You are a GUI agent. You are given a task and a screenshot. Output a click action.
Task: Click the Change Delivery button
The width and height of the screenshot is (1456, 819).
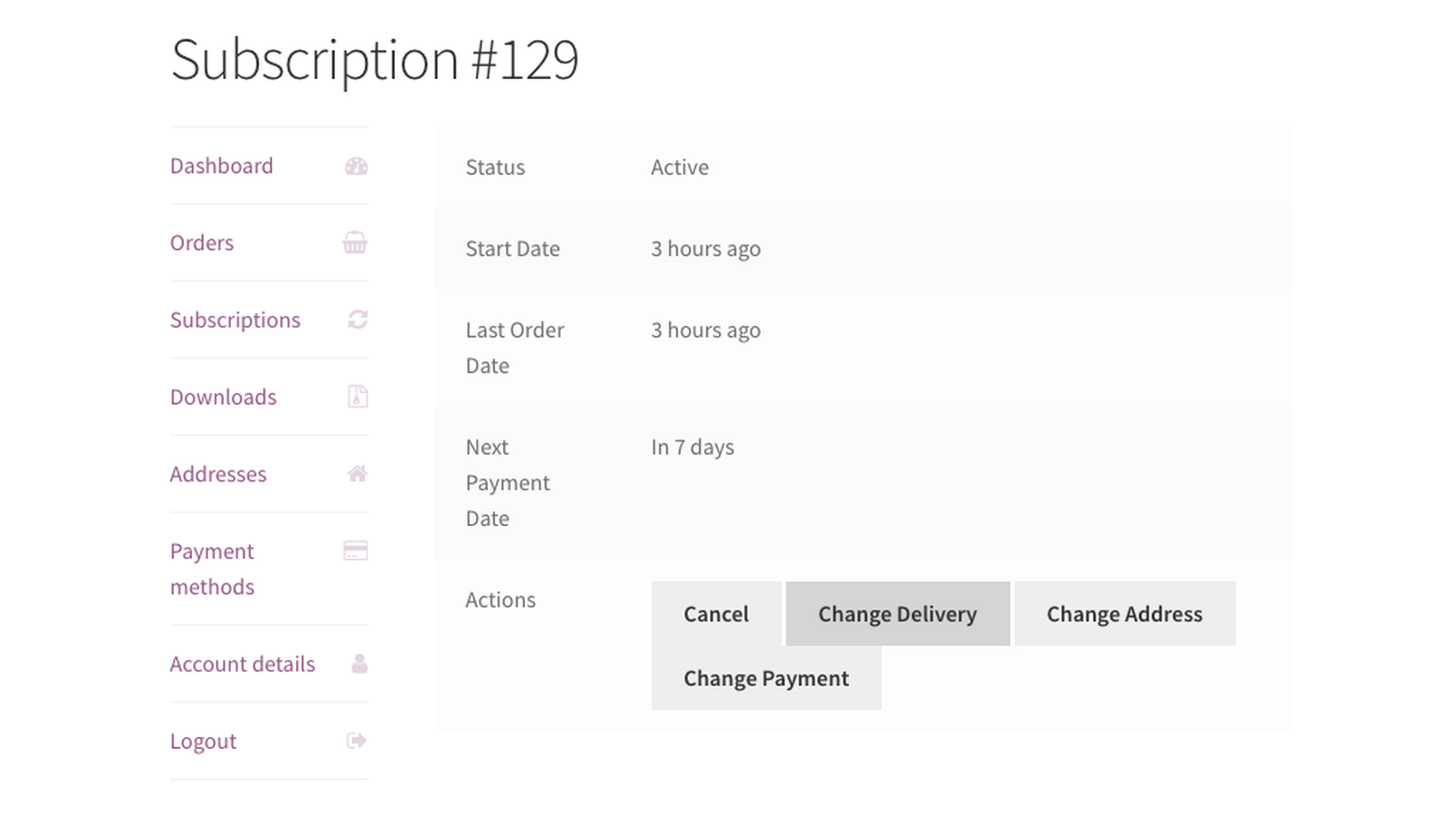click(897, 614)
